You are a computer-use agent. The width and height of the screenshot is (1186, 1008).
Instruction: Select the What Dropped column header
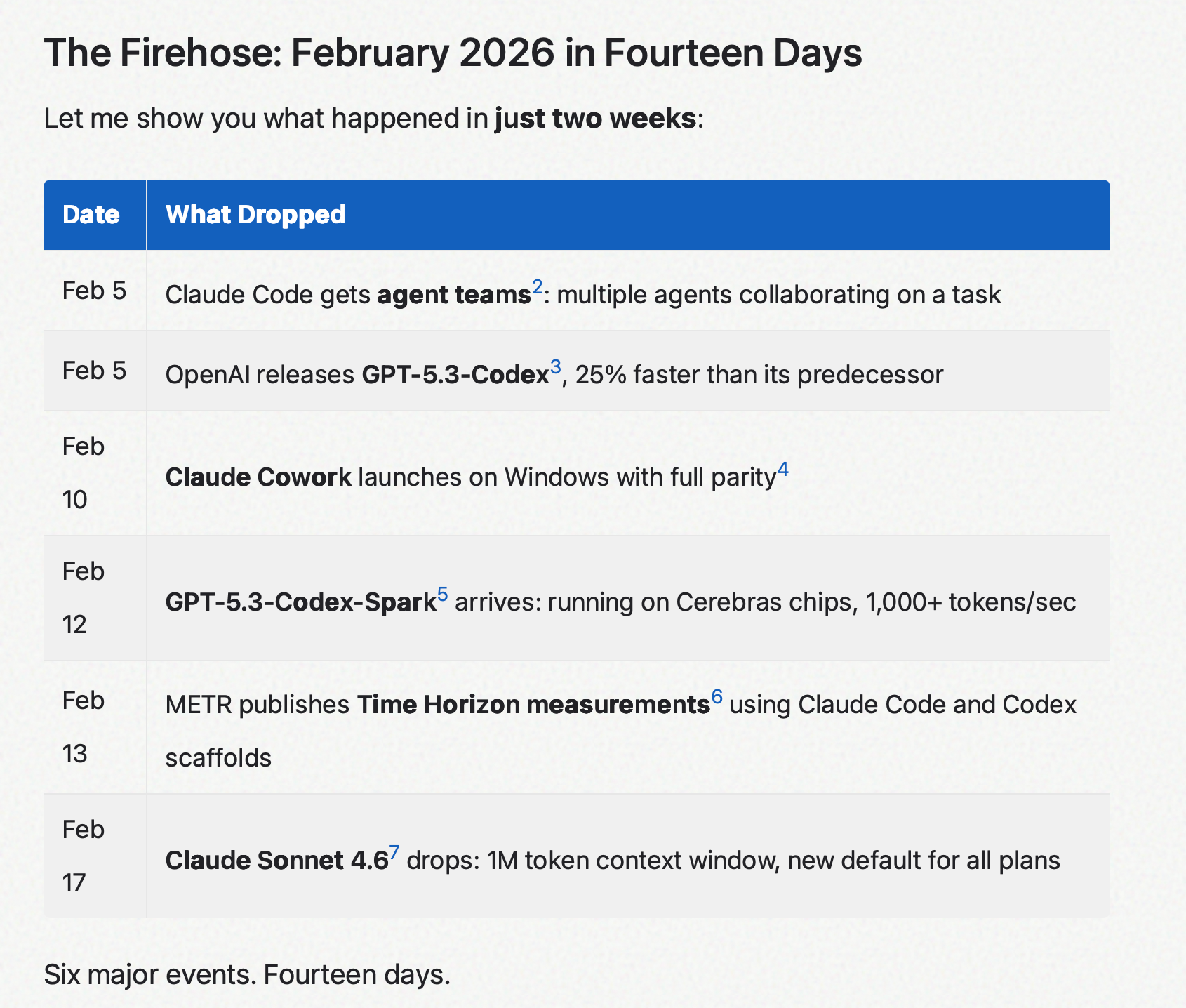point(255,215)
